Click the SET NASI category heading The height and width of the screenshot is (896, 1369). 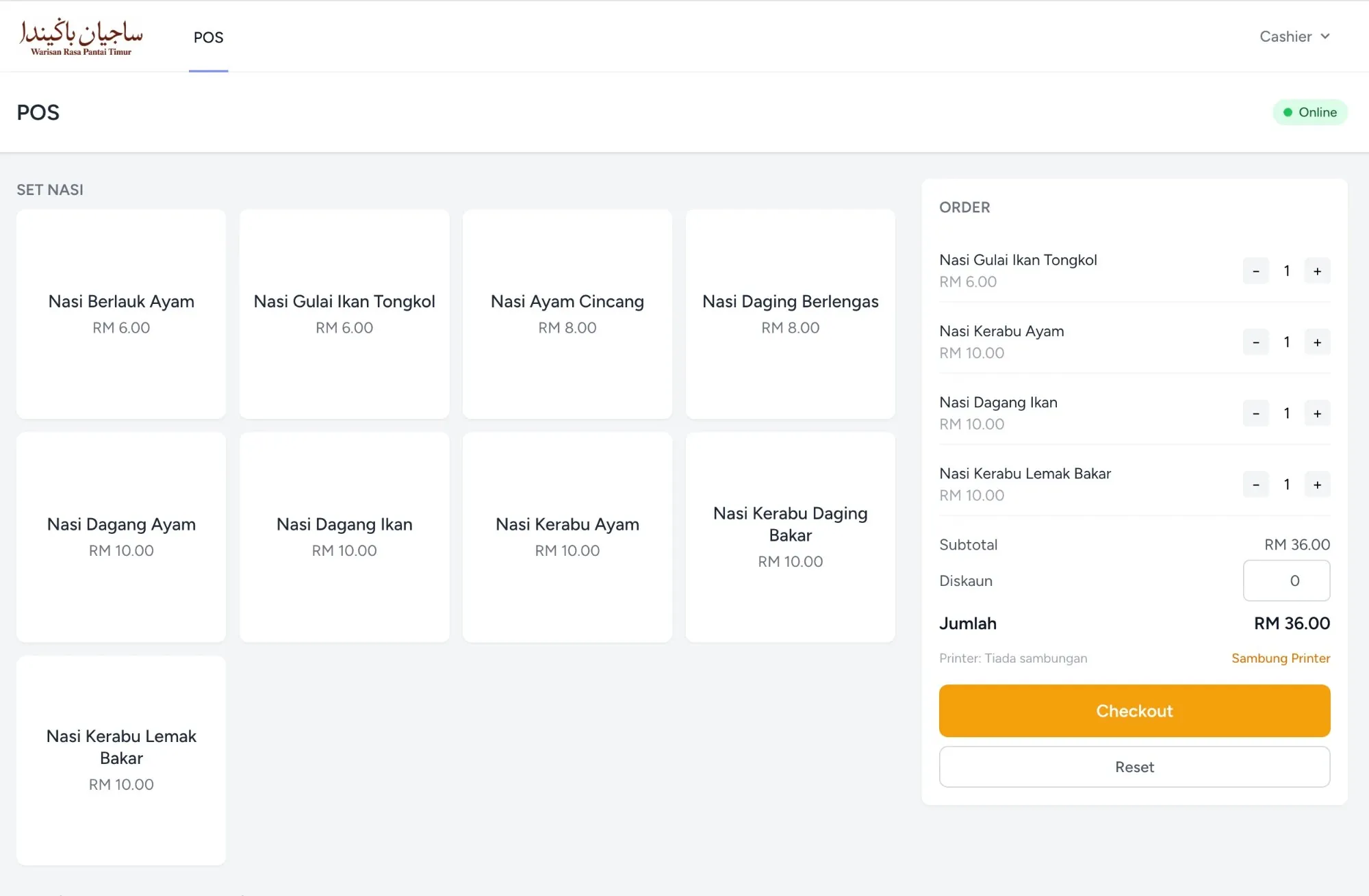click(x=50, y=190)
